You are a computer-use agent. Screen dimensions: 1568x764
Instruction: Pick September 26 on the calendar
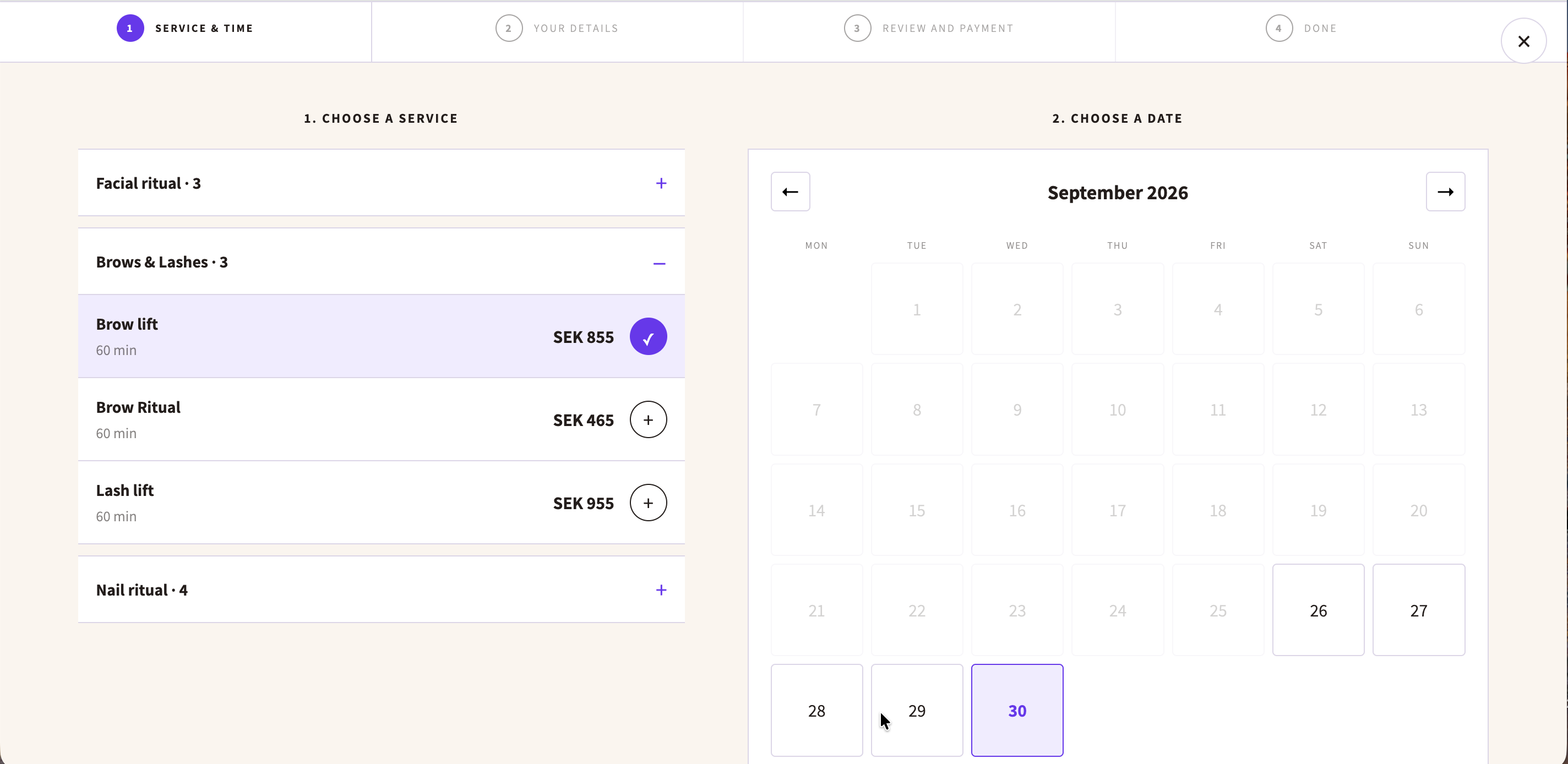pos(1318,610)
